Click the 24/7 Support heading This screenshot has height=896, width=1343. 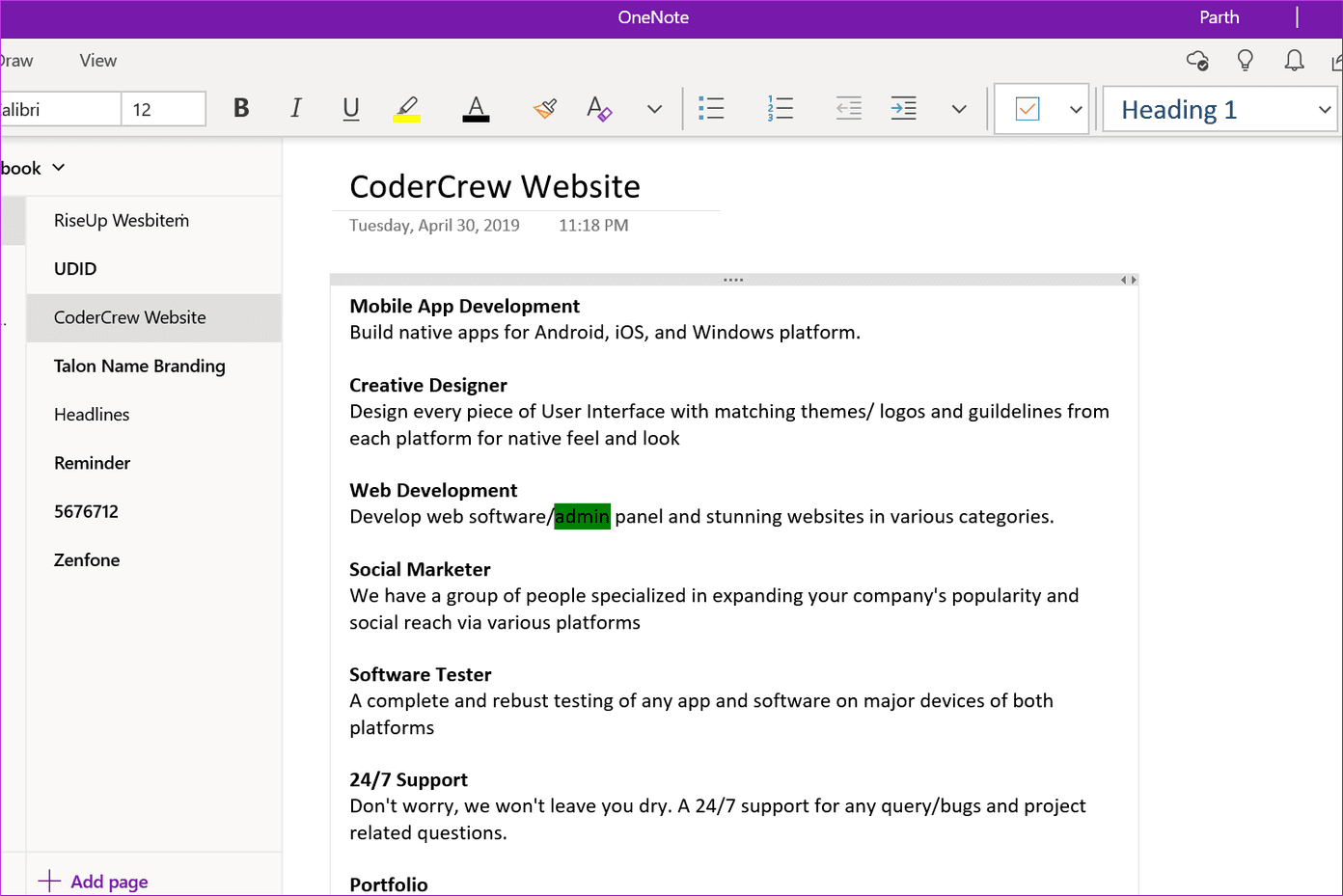(x=408, y=780)
